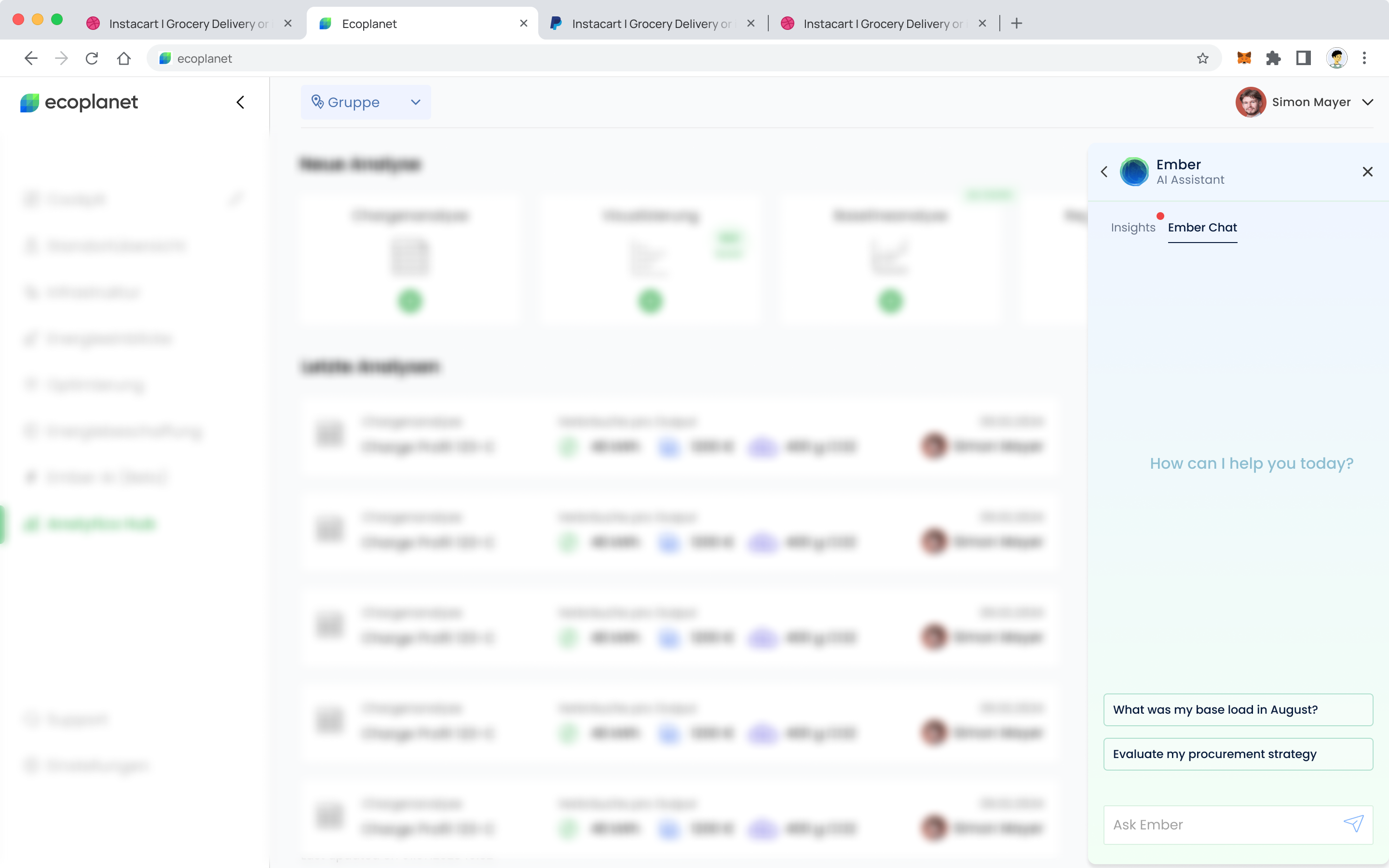This screenshot has height=868, width=1389.
Task: Close the Ember AI Assistant panel
Action: (1368, 172)
